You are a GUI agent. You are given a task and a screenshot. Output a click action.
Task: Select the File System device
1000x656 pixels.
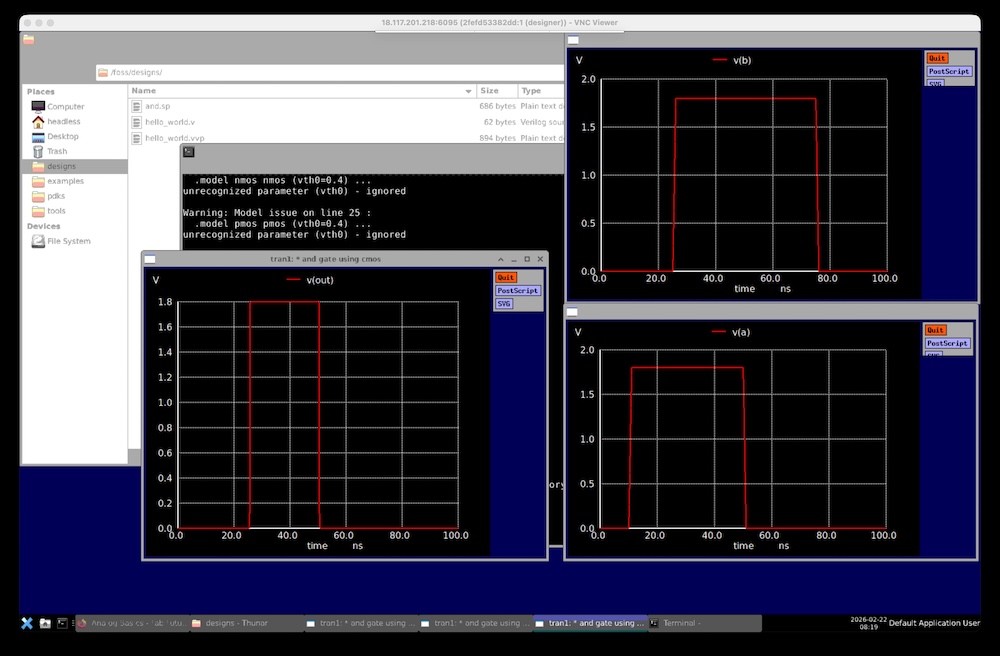(68, 241)
